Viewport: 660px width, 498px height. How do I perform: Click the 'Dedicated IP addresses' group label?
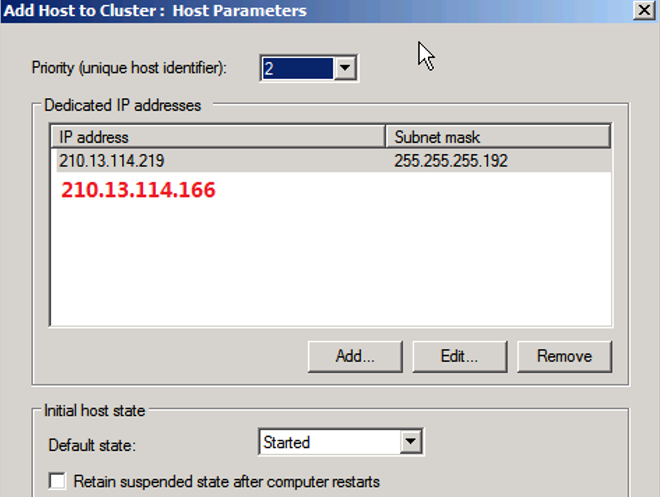pyautogui.click(x=122, y=105)
